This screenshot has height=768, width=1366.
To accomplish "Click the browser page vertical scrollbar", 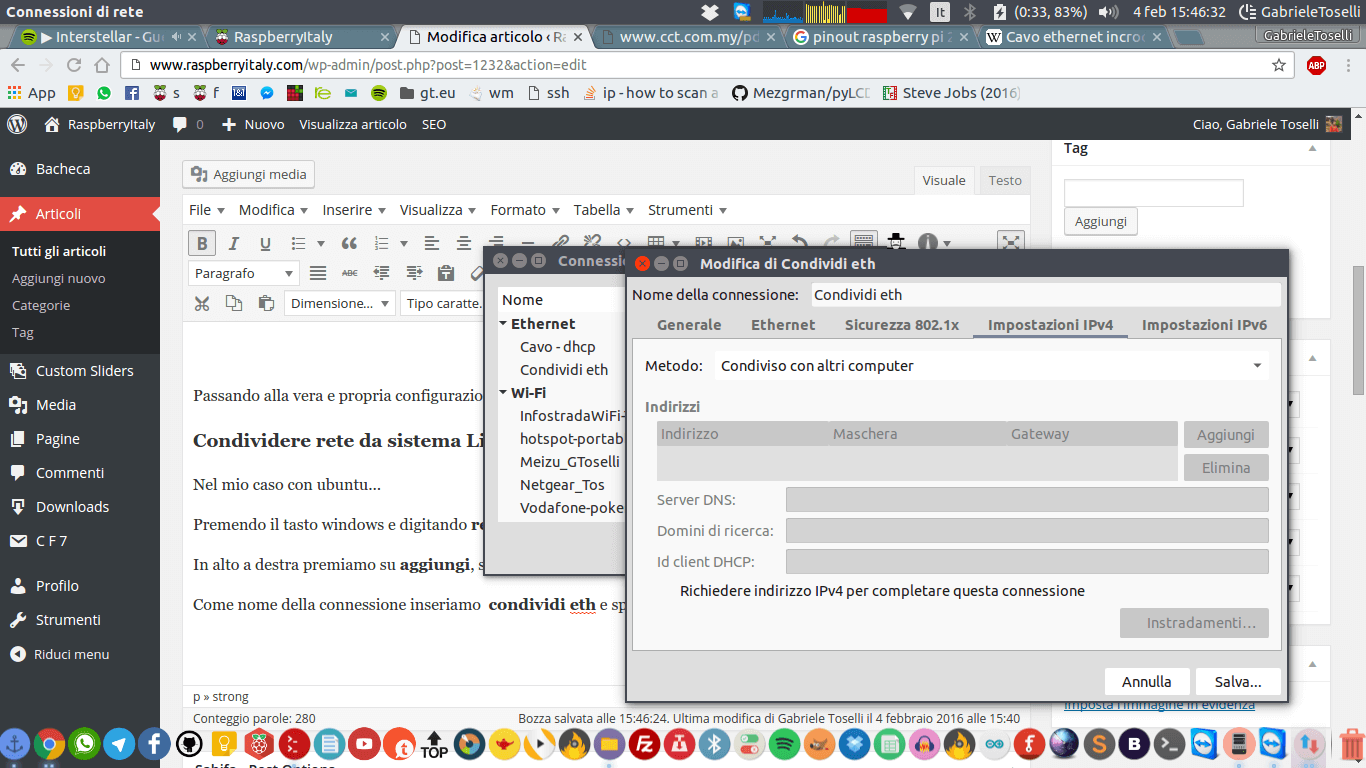I will click(1358, 331).
